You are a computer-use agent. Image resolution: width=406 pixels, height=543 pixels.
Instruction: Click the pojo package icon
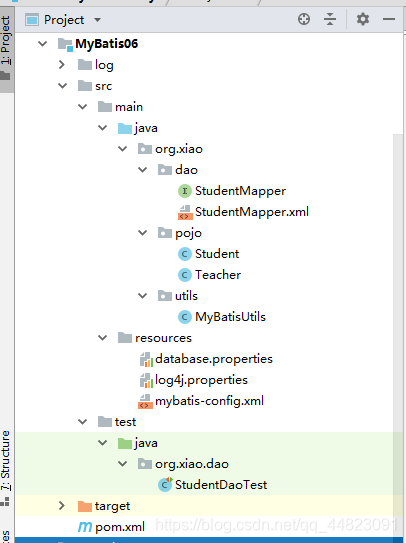(165, 233)
